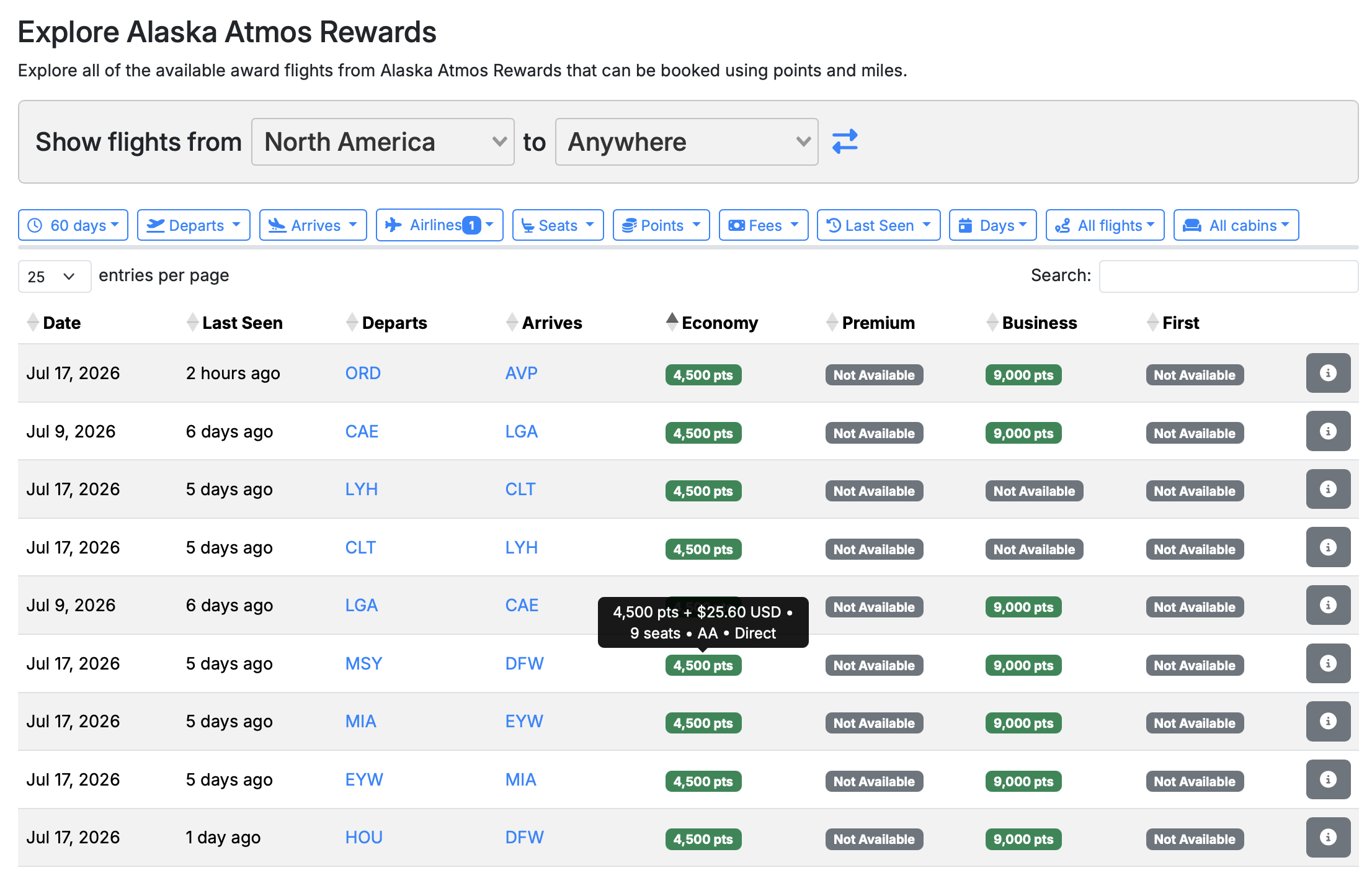Open info for MIA to EYW flight
The height and width of the screenshot is (870, 1372).
coord(1328,721)
